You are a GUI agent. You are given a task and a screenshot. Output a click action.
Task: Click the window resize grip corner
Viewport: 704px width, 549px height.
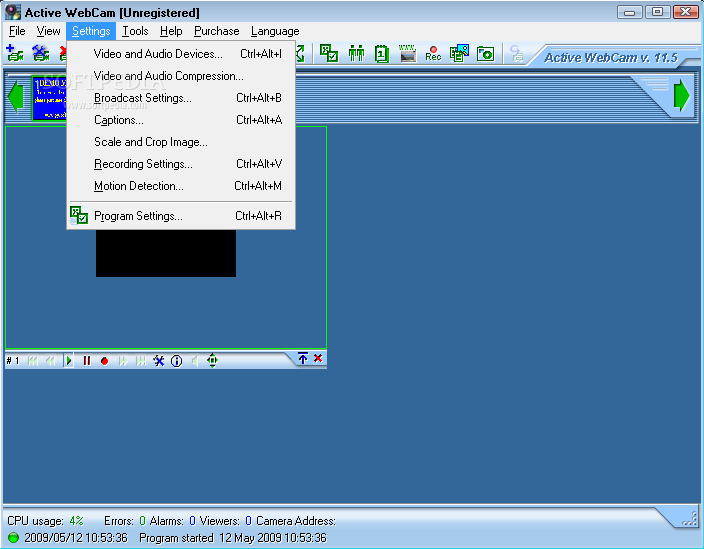point(690,519)
